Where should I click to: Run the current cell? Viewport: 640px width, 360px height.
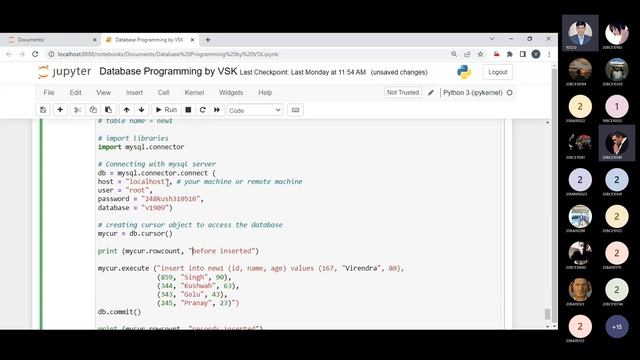tap(167, 110)
